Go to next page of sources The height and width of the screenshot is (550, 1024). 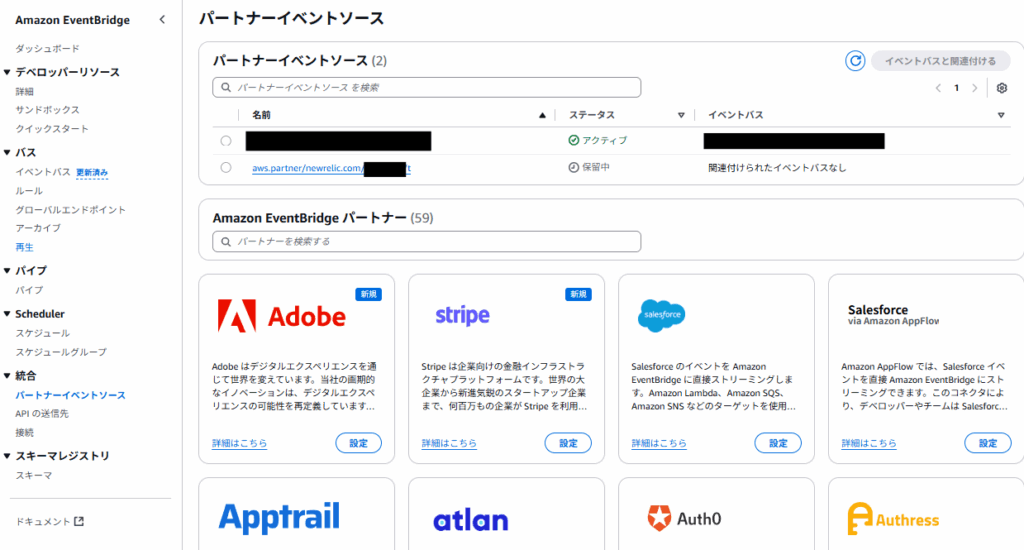[x=974, y=88]
